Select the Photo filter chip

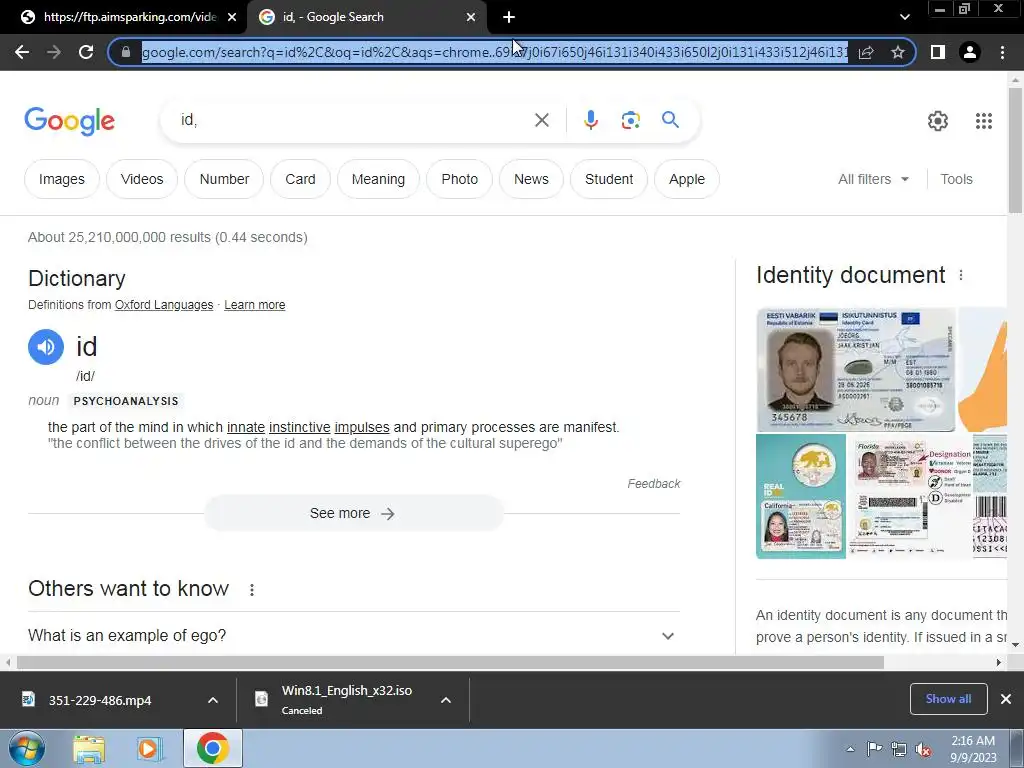pos(460,179)
